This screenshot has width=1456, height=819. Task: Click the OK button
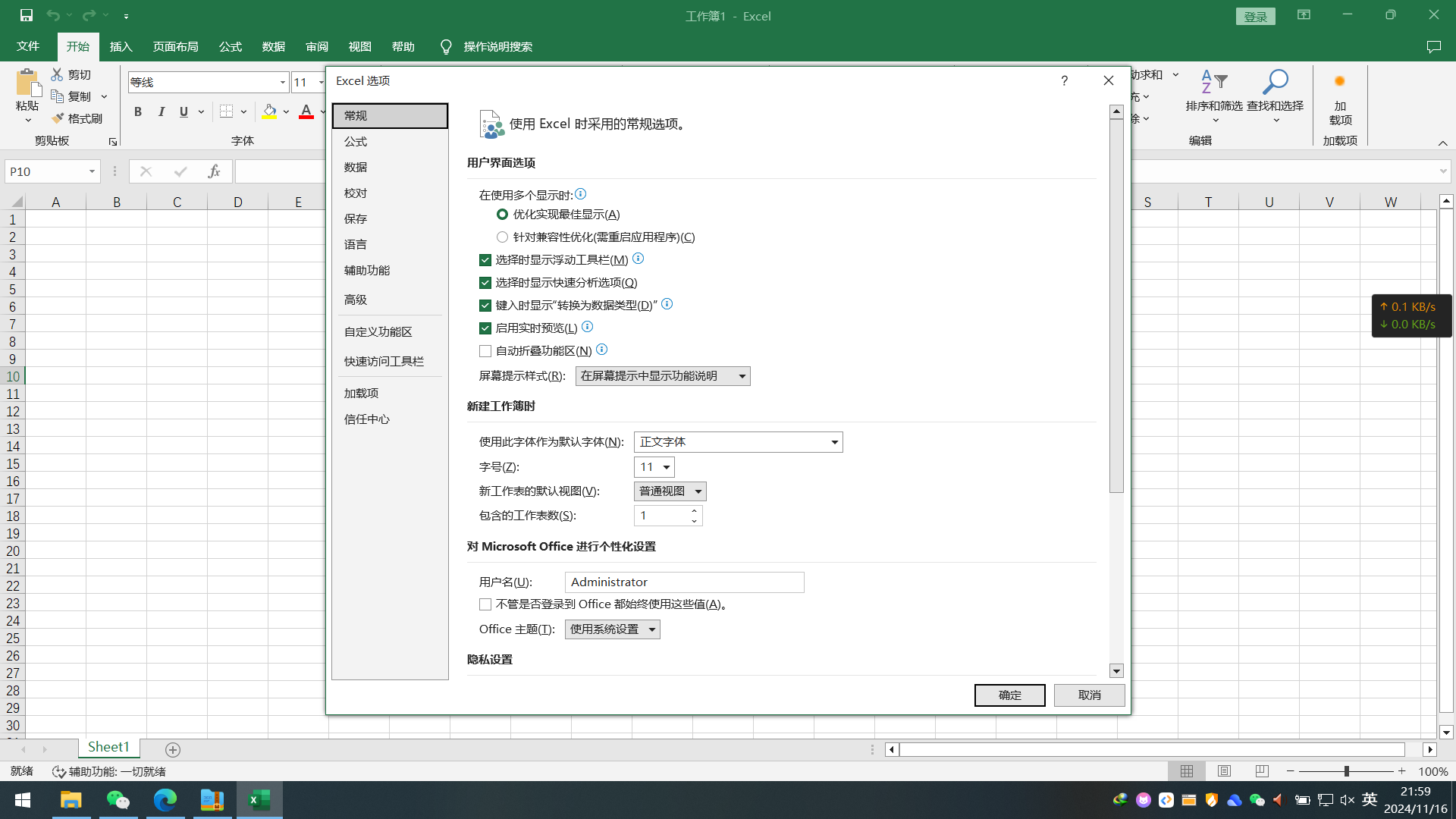click(x=1009, y=695)
